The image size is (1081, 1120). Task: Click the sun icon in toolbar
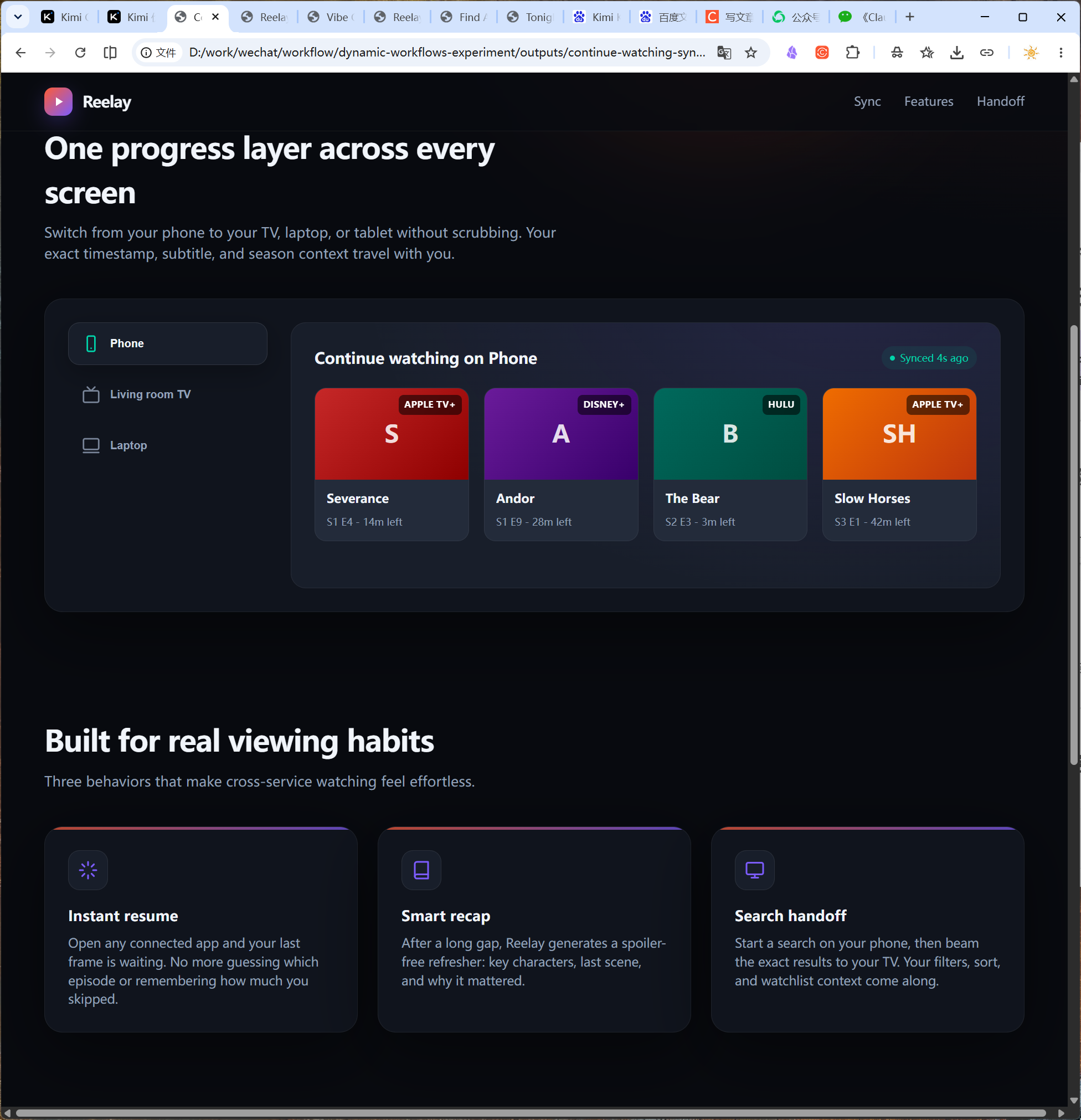(x=1031, y=53)
